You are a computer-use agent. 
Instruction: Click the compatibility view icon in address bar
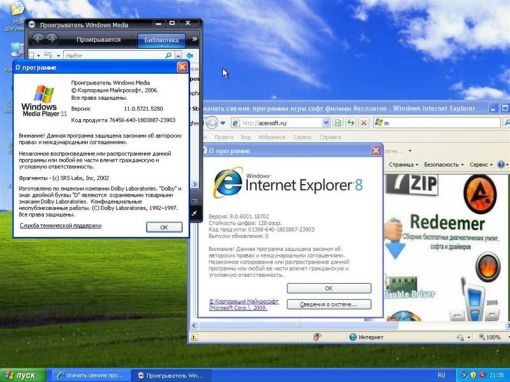338,123
